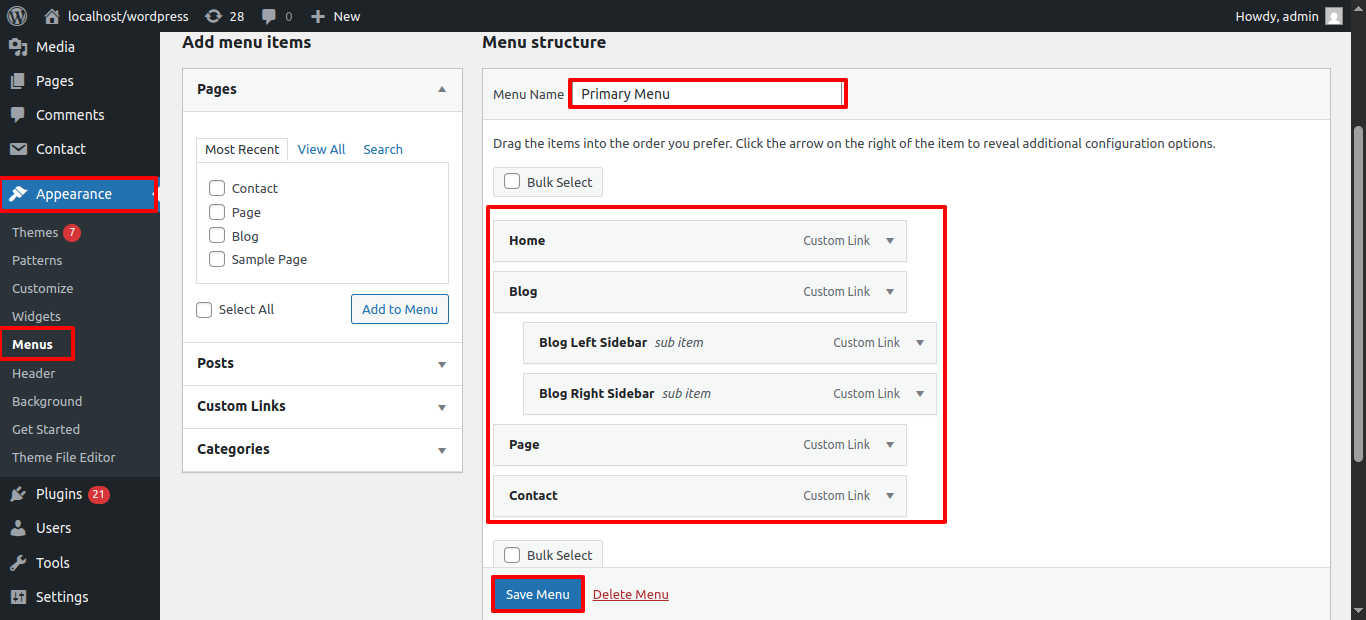
Task: Click the Delete Menu link
Action: point(631,594)
